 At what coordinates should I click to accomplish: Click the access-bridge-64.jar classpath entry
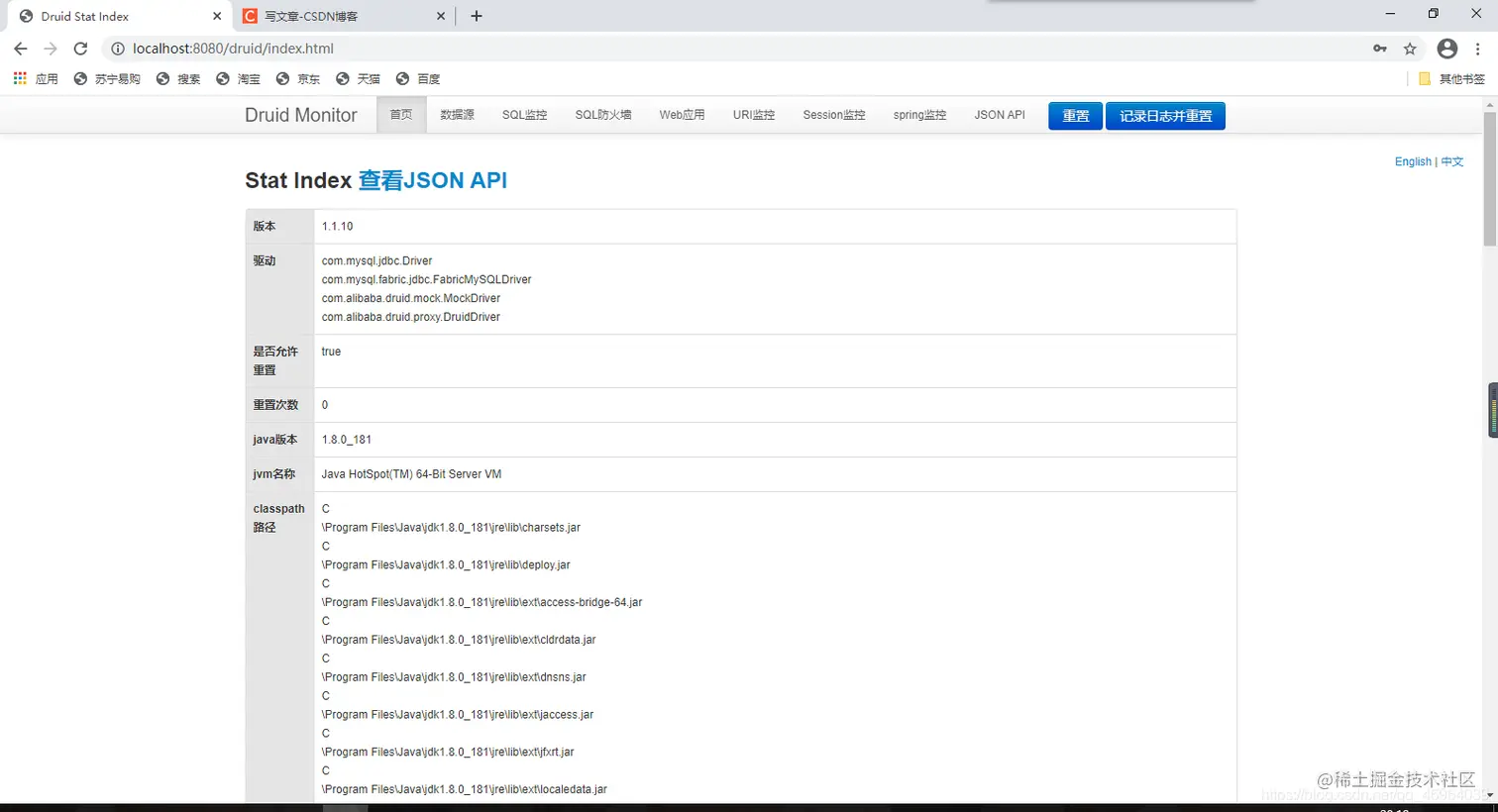[x=481, y=602]
